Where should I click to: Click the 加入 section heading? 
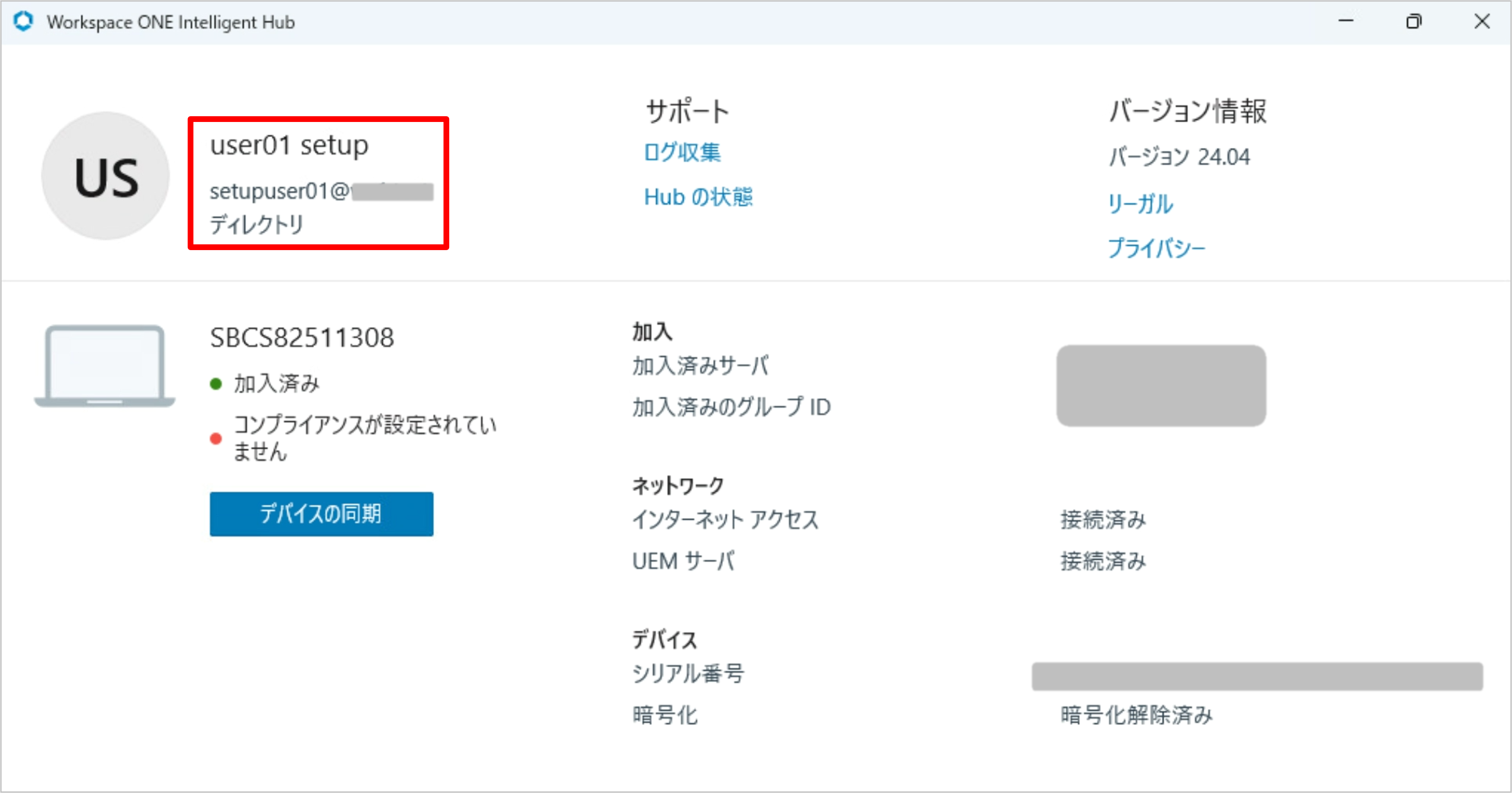coord(652,332)
